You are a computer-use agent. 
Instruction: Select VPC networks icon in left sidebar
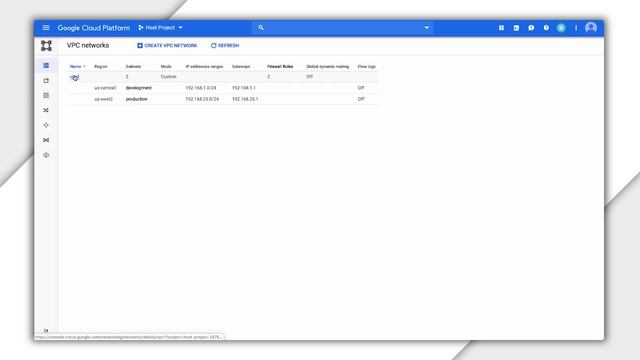pyautogui.click(x=46, y=65)
